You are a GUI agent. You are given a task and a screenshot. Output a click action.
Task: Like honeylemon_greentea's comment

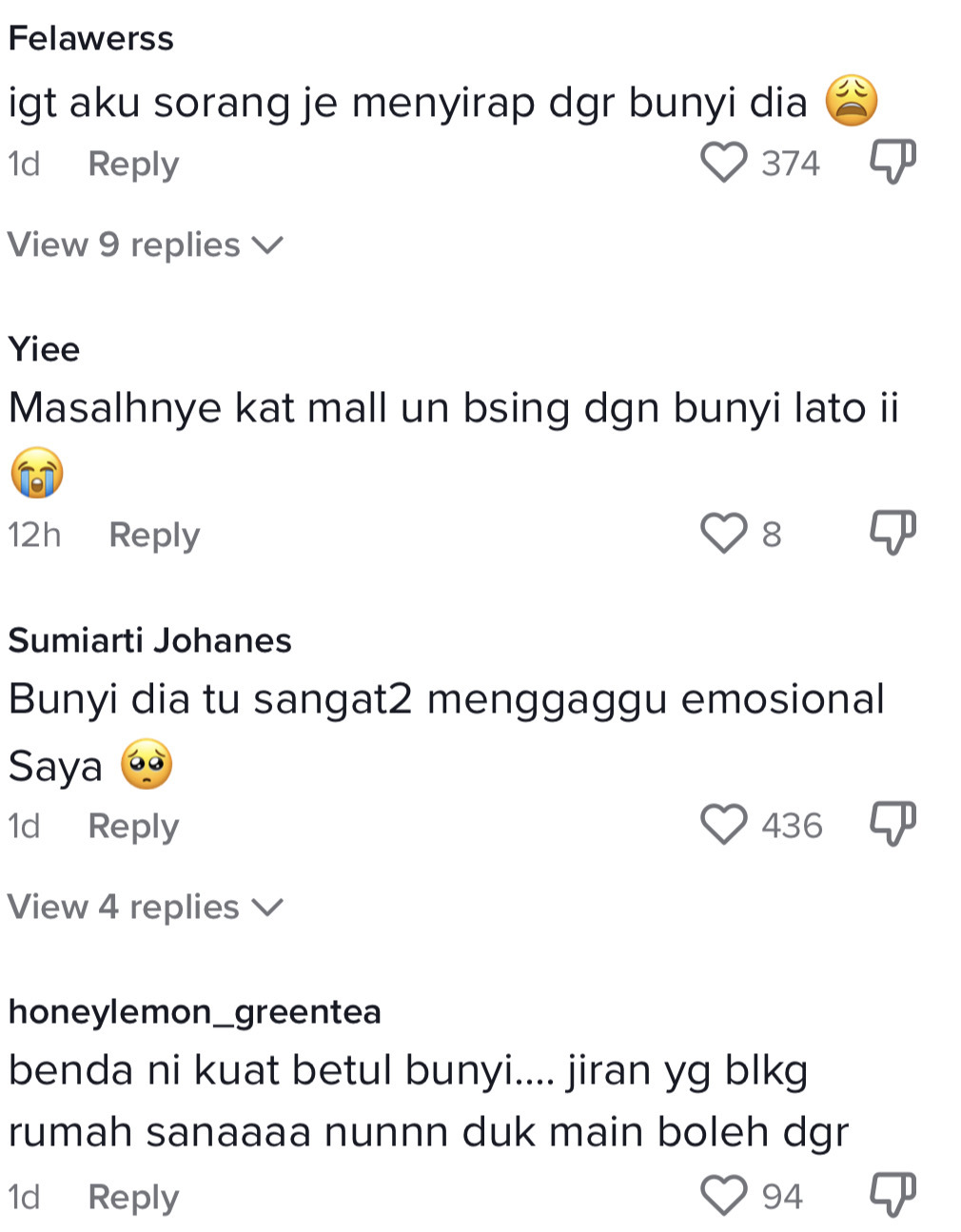[x=723, y=1196]
